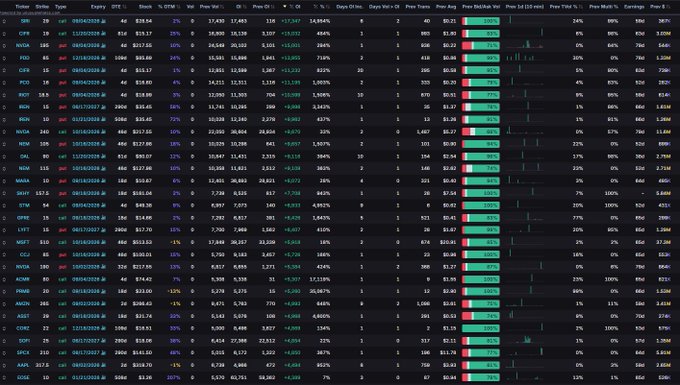Viewport: 680px width, 385px height.
Task: Open the chart icon beside MARA expiry date
Action: (103, 181)
